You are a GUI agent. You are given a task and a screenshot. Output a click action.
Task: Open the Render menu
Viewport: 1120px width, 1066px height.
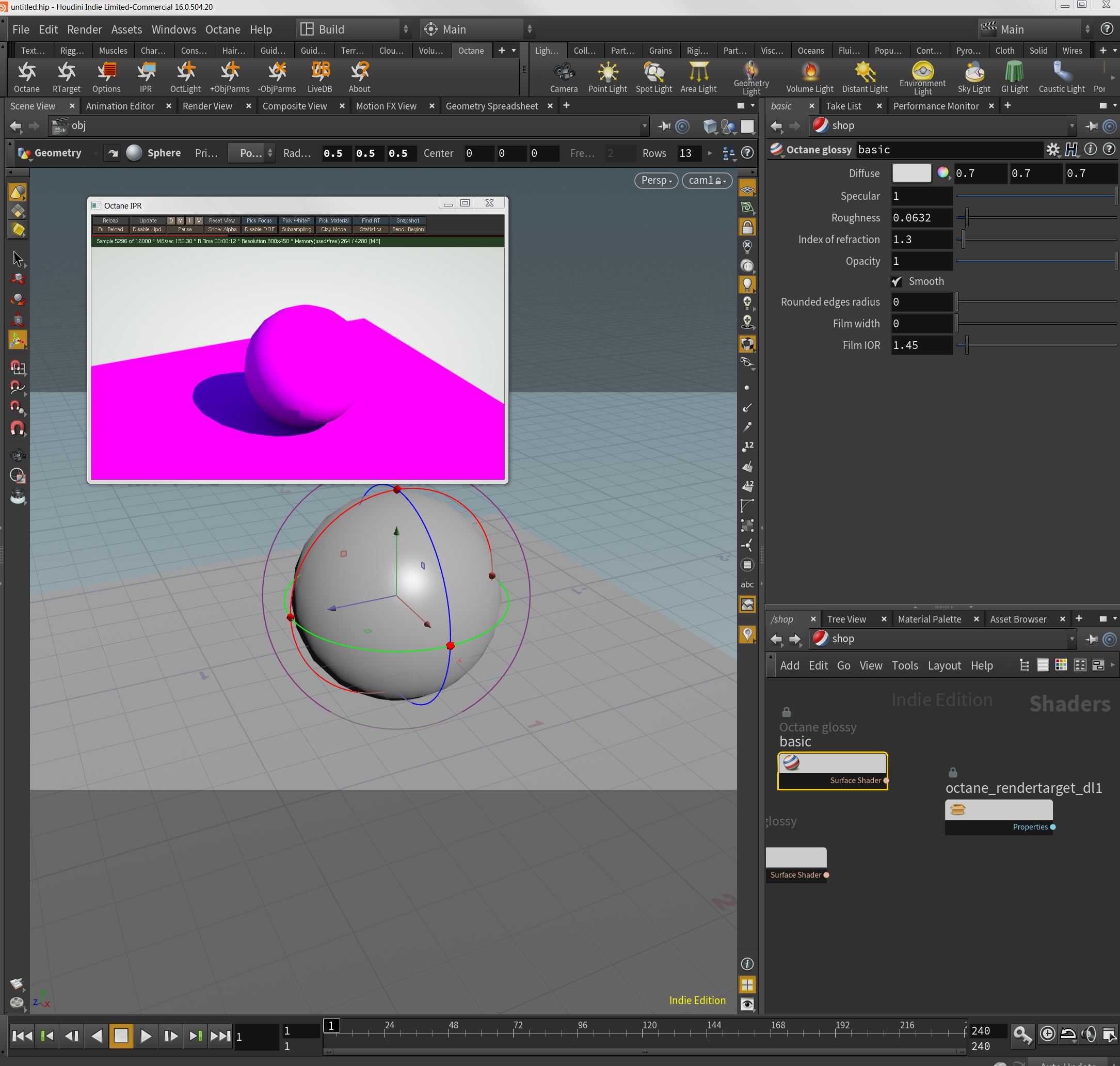click(x=84, y=29)
